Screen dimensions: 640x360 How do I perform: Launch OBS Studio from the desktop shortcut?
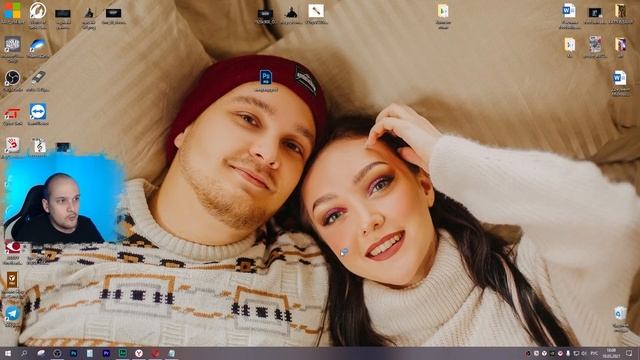tap(12, 78)
